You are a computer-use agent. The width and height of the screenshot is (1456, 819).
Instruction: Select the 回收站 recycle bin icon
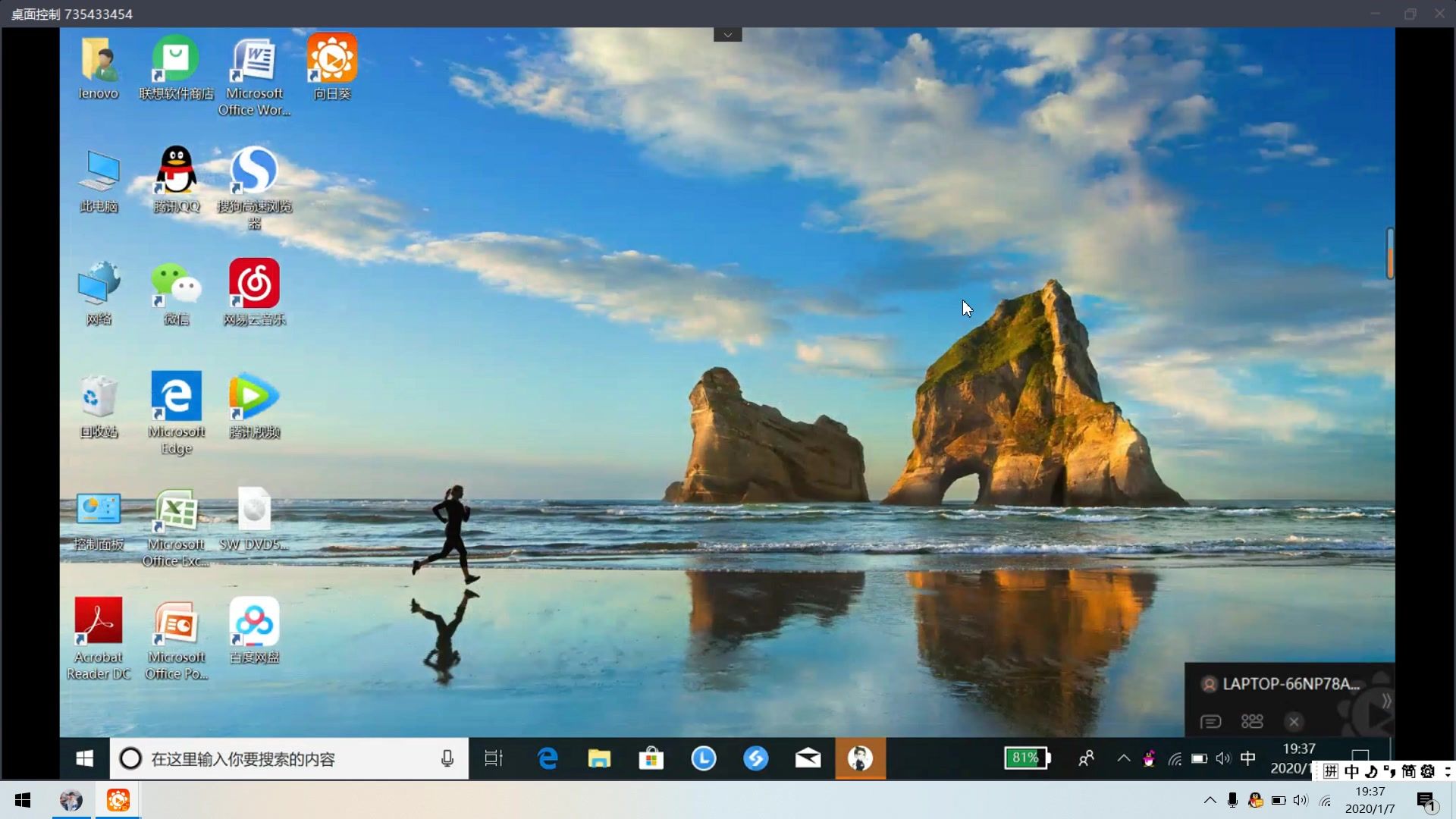pos(99,406)
